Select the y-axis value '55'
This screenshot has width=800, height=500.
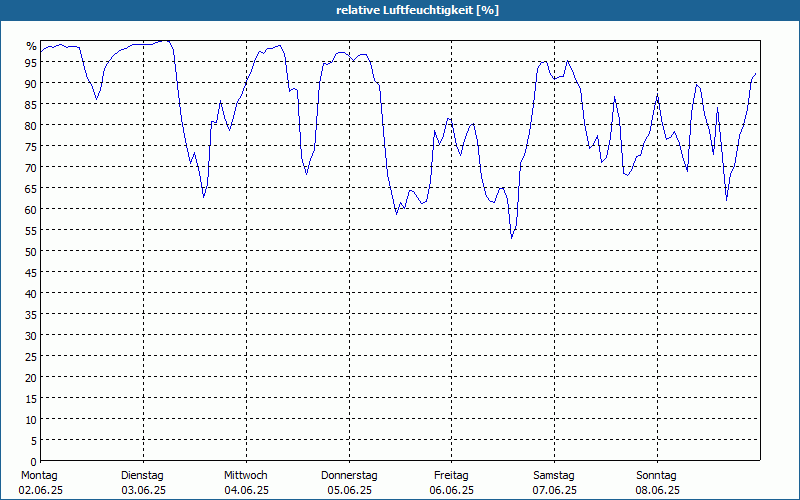[x=31, y=231]
